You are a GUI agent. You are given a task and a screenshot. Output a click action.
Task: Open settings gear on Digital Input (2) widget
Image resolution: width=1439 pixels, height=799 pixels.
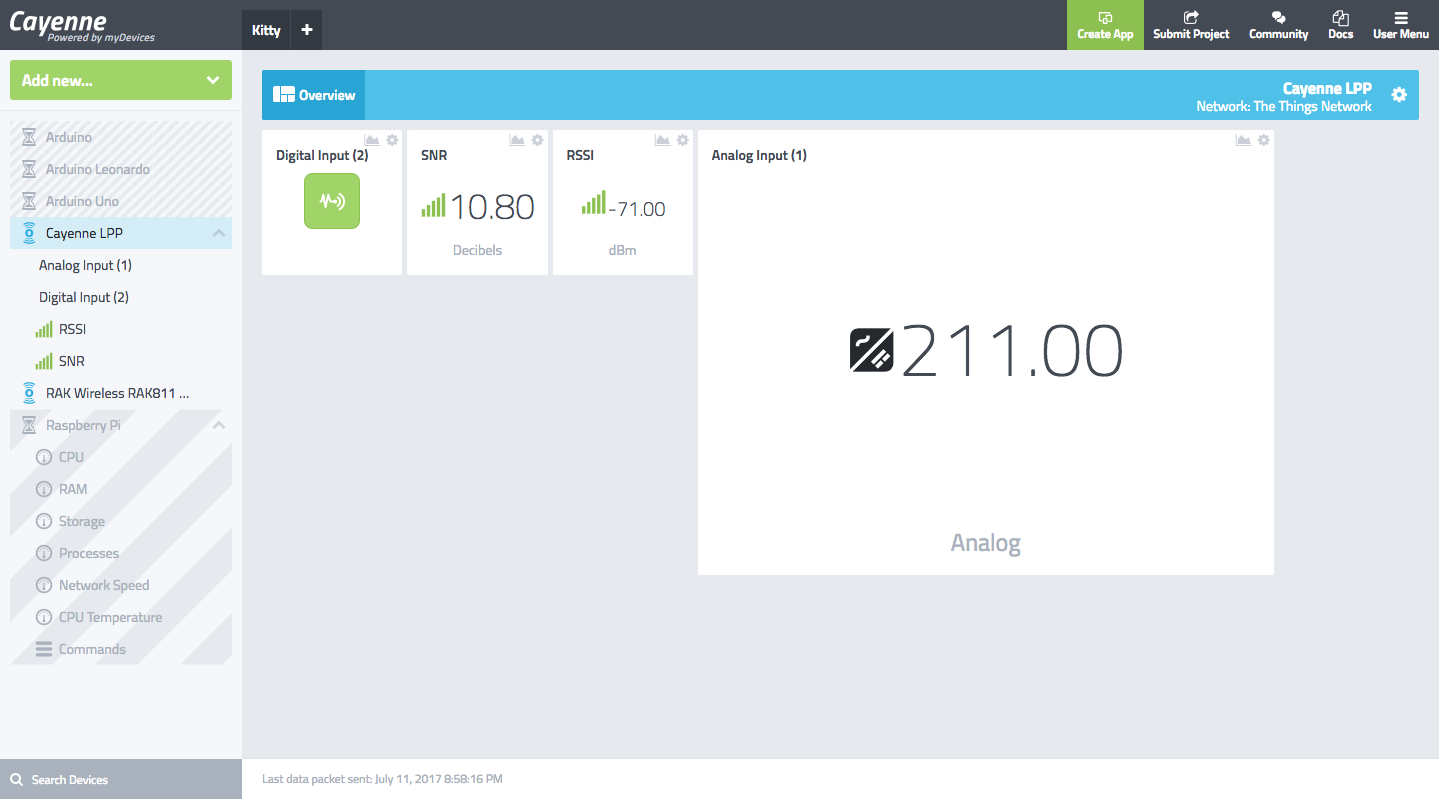392,140
